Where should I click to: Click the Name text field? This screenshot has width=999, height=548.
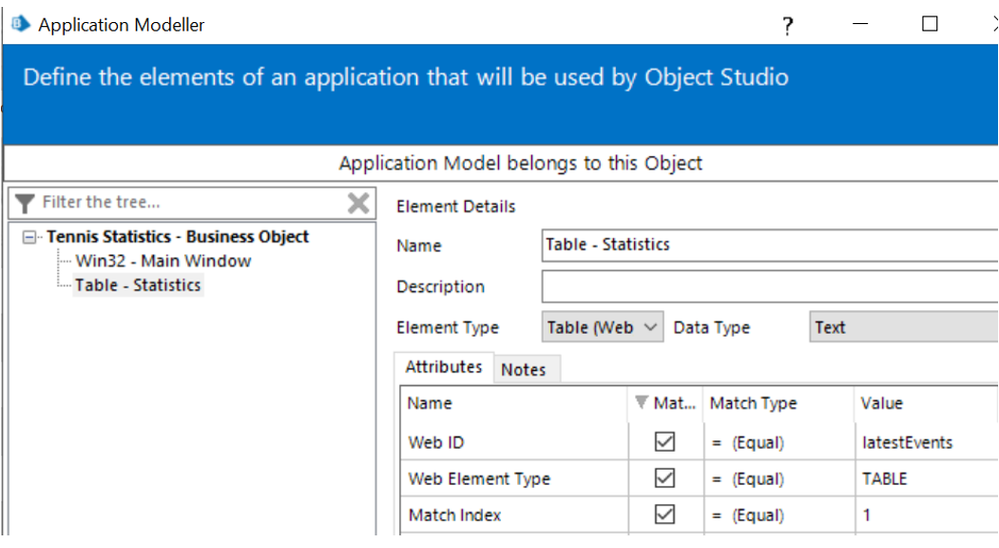(x=770, y=245)
